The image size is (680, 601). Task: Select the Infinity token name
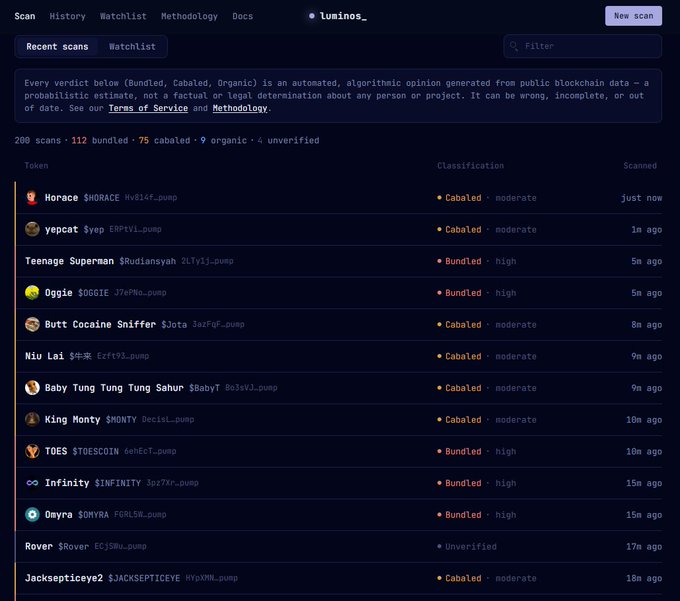tap(67, 483)
